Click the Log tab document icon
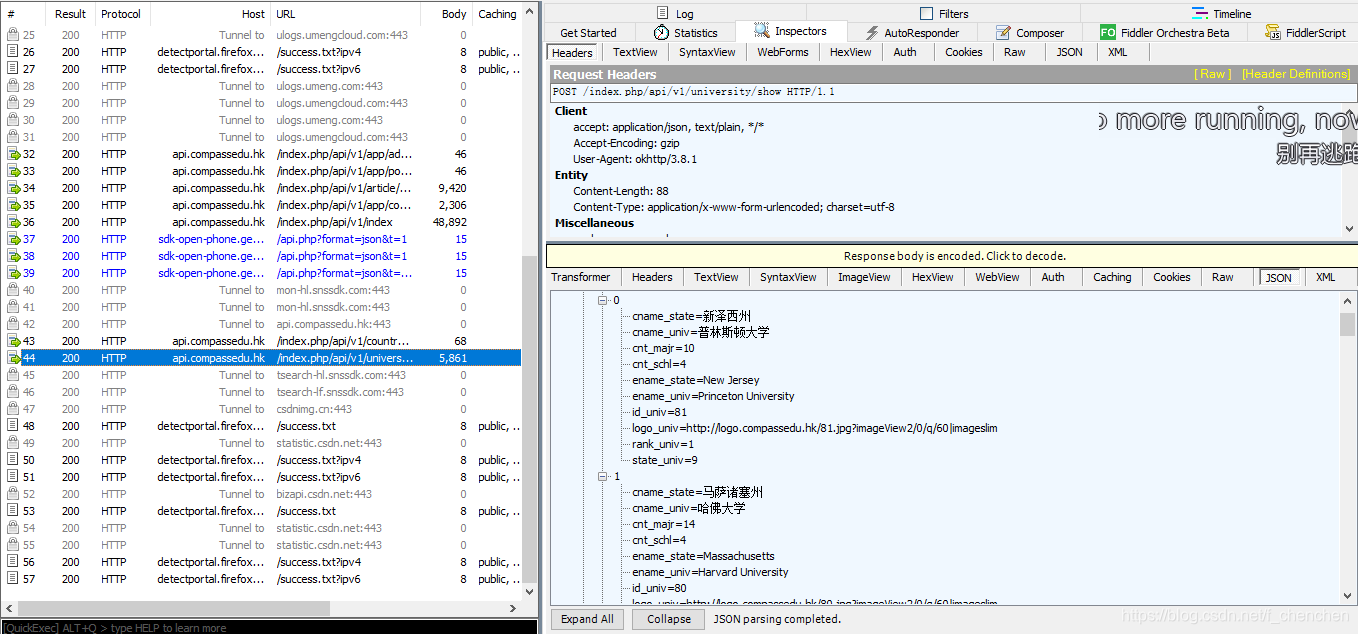This screenshot has height=634, width=1358. (x=663, y=14)
